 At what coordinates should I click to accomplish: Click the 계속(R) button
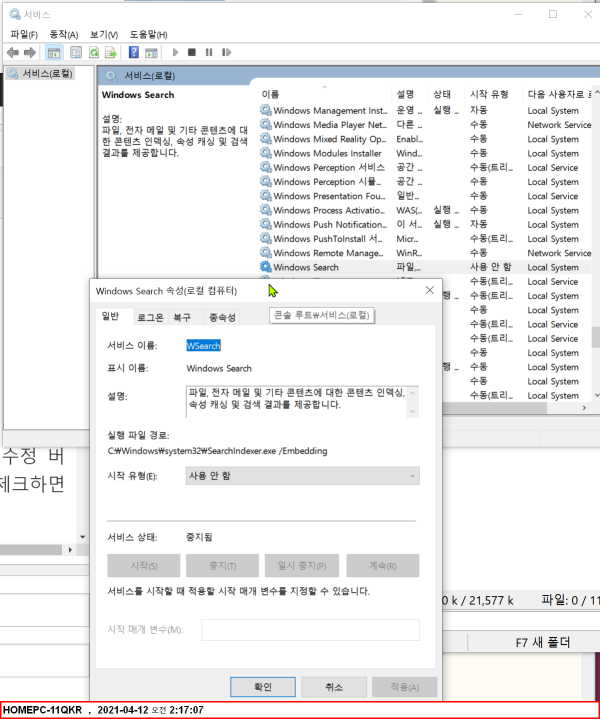tap(383, 566)
